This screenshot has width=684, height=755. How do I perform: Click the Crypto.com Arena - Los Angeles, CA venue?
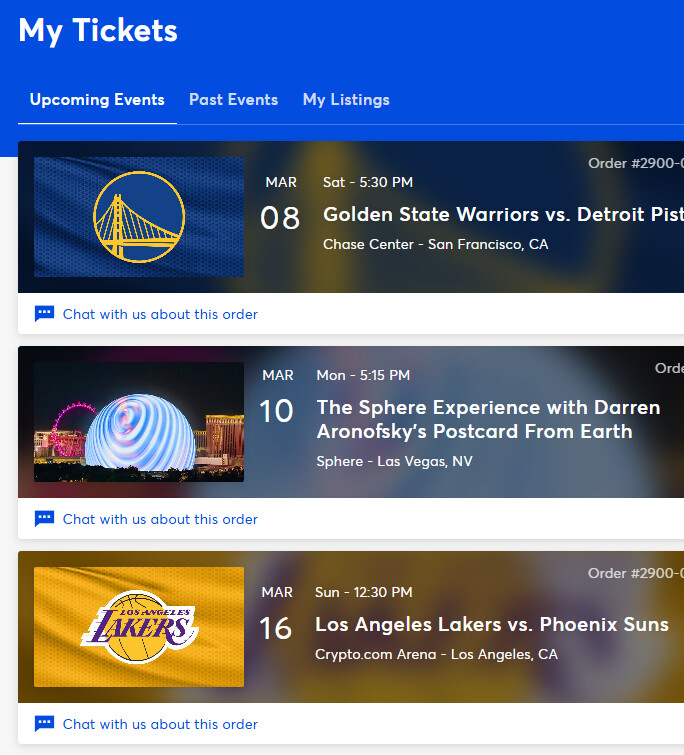[x=436, y=654]
